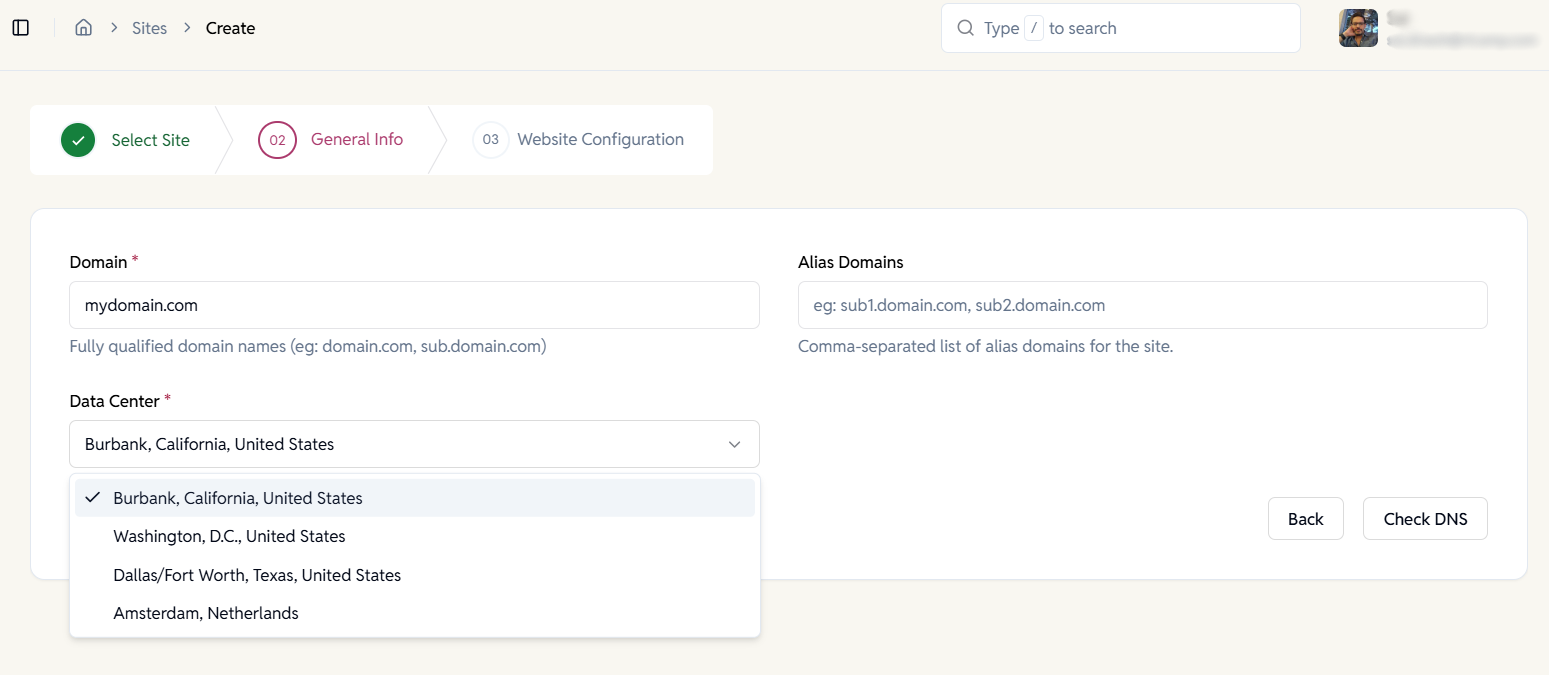This screenshot has height=675, width=1549.
Task: Switch to the General Info step
Action: click(357, 140)
